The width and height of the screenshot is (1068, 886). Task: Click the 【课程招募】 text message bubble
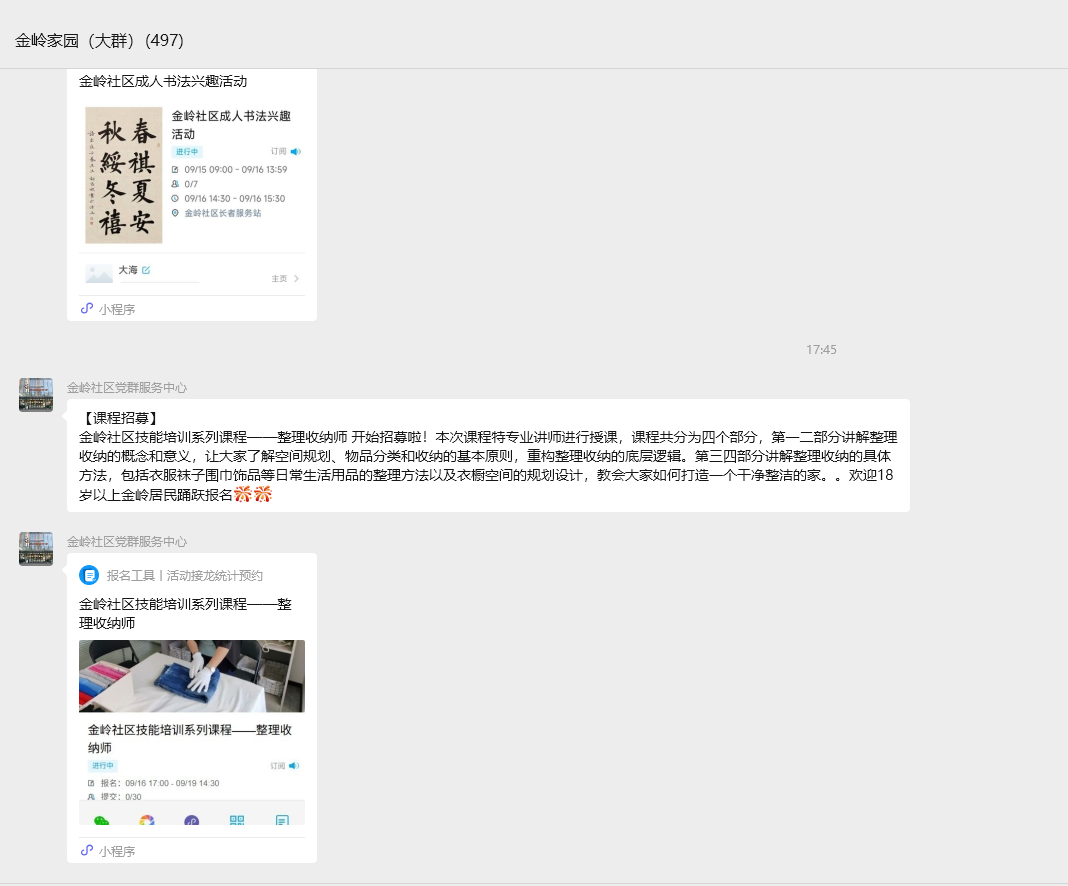point(488,455)
